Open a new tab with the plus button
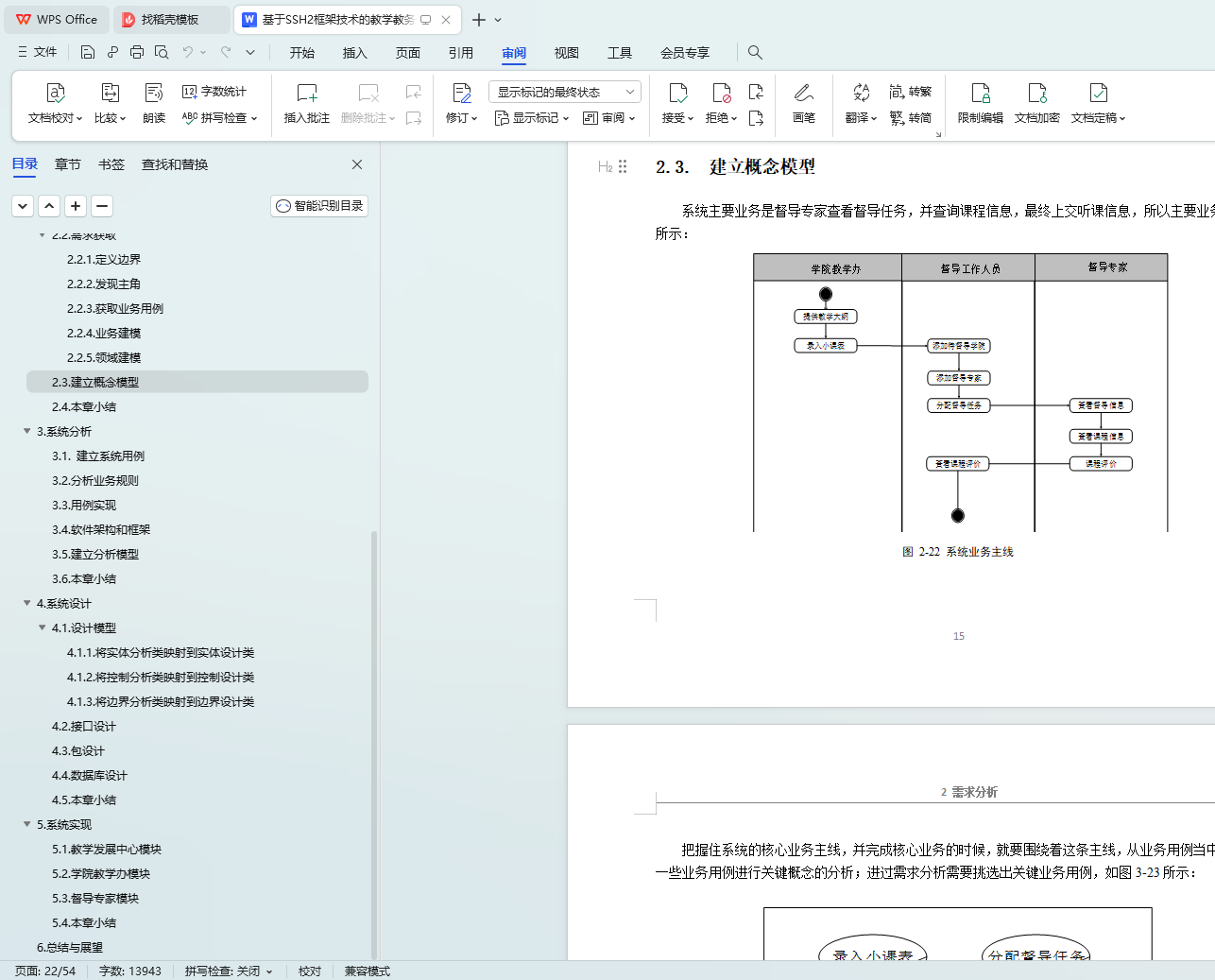The image size is (1215, 980). coord(479,20)
